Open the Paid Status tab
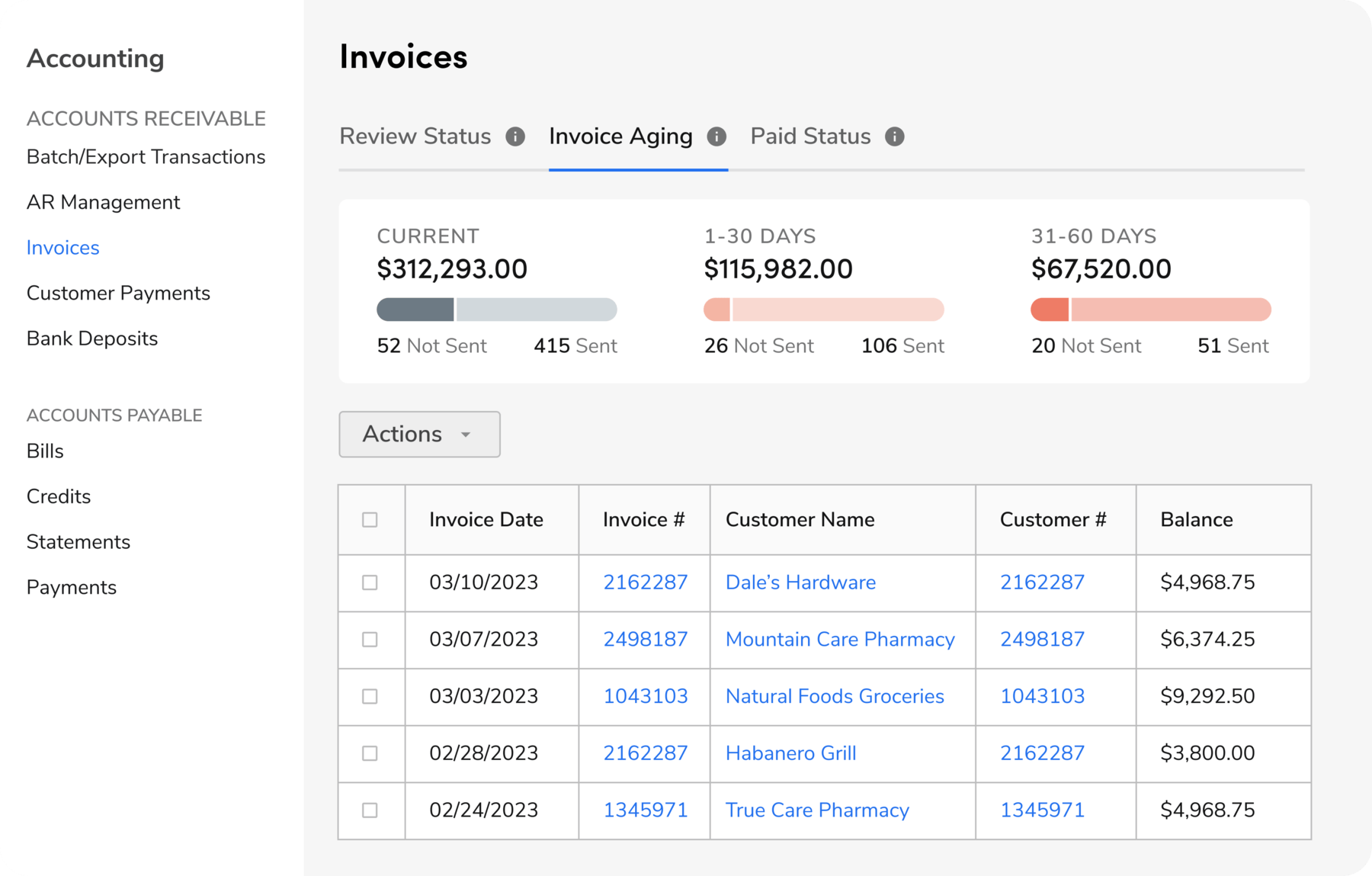Image resolution: width=1372 pixels, height=876 pixels. (x=810, y=136)
